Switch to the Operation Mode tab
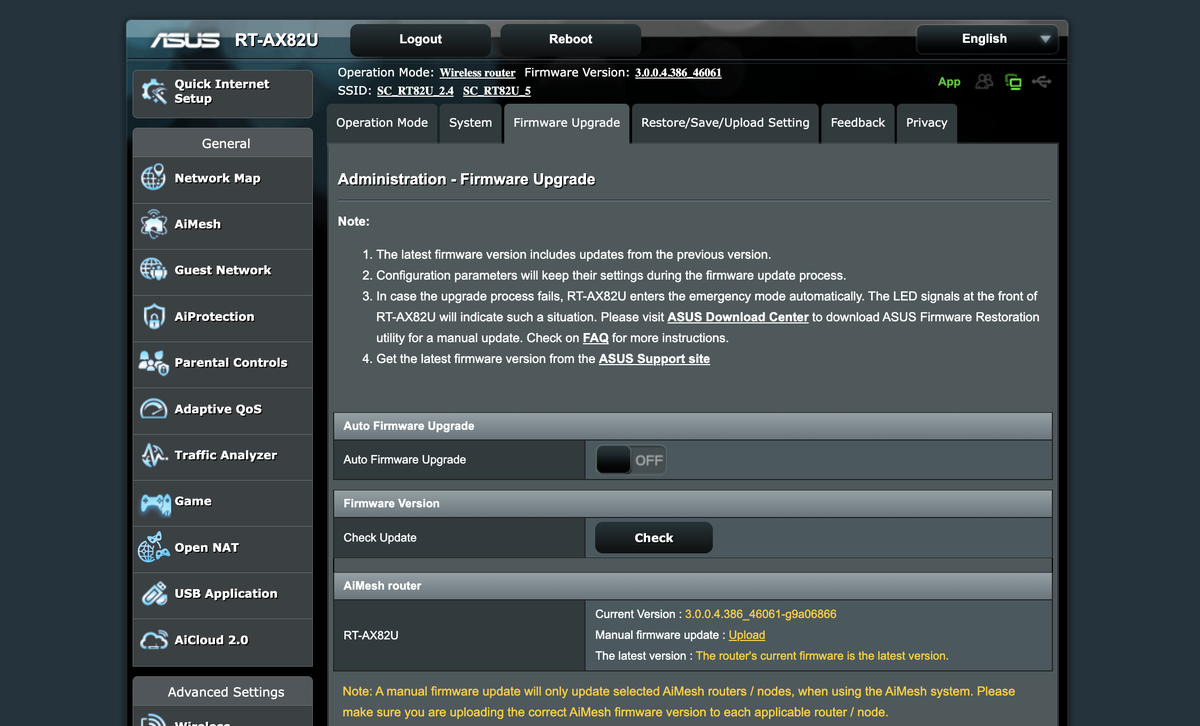The height and width of the screenshot is (726, 1200). point(382,123)
